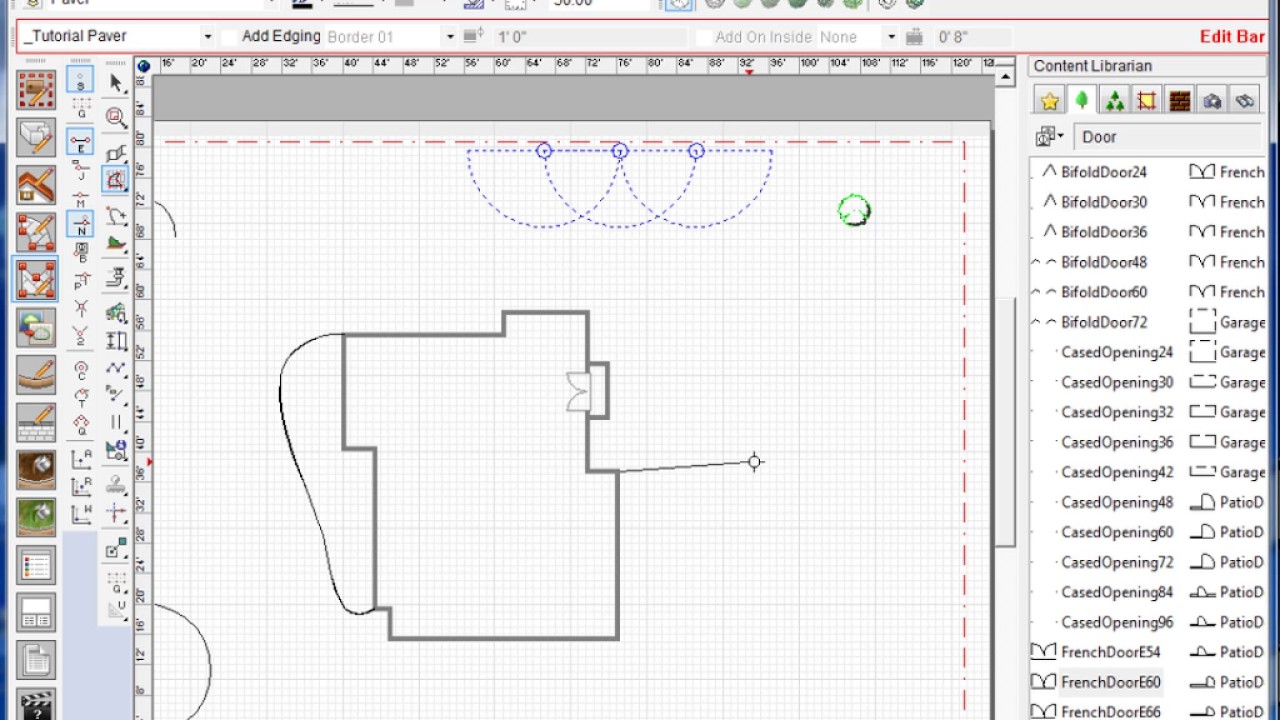
Task: Select BifoldDoor48 in the library list
Action: coord(1104,262)
